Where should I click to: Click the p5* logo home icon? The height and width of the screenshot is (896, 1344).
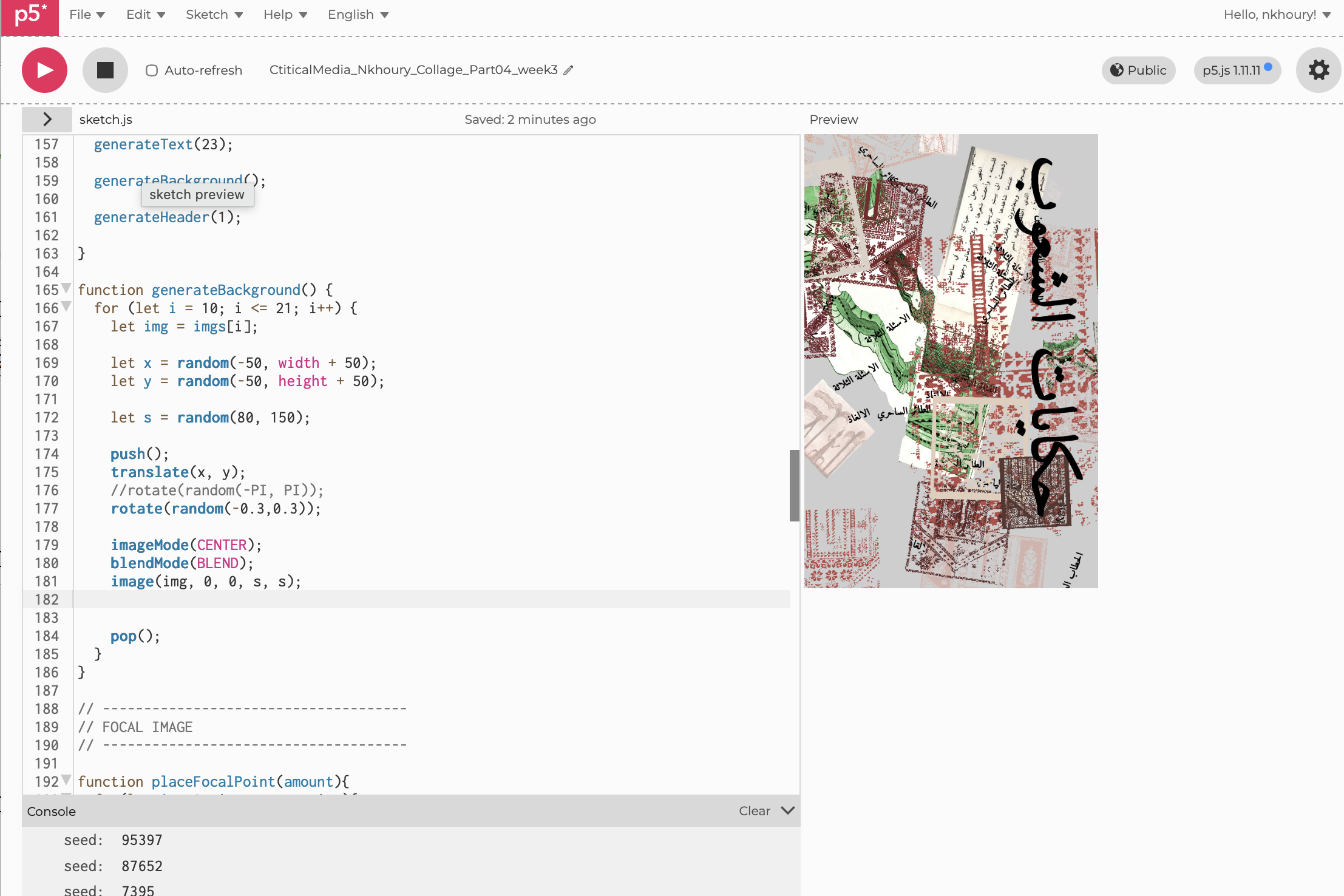click(30, 16)
